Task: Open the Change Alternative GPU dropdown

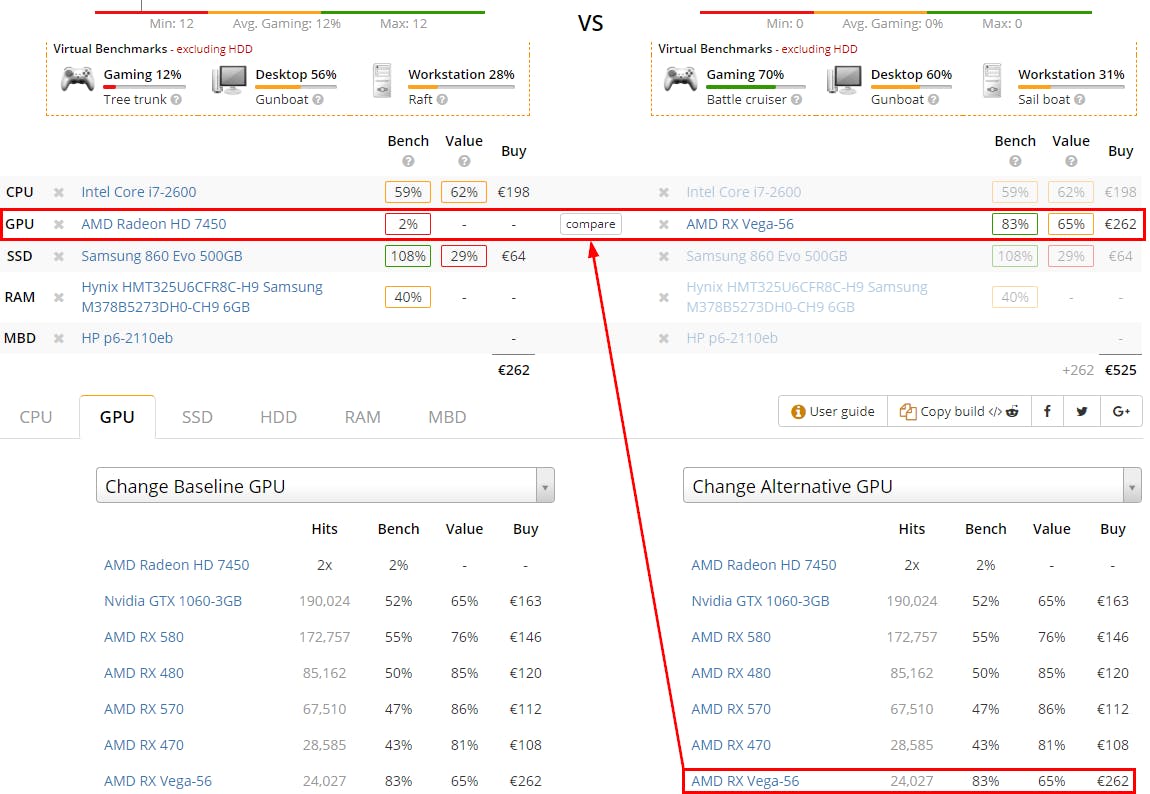Action: (x=912, y=485)
